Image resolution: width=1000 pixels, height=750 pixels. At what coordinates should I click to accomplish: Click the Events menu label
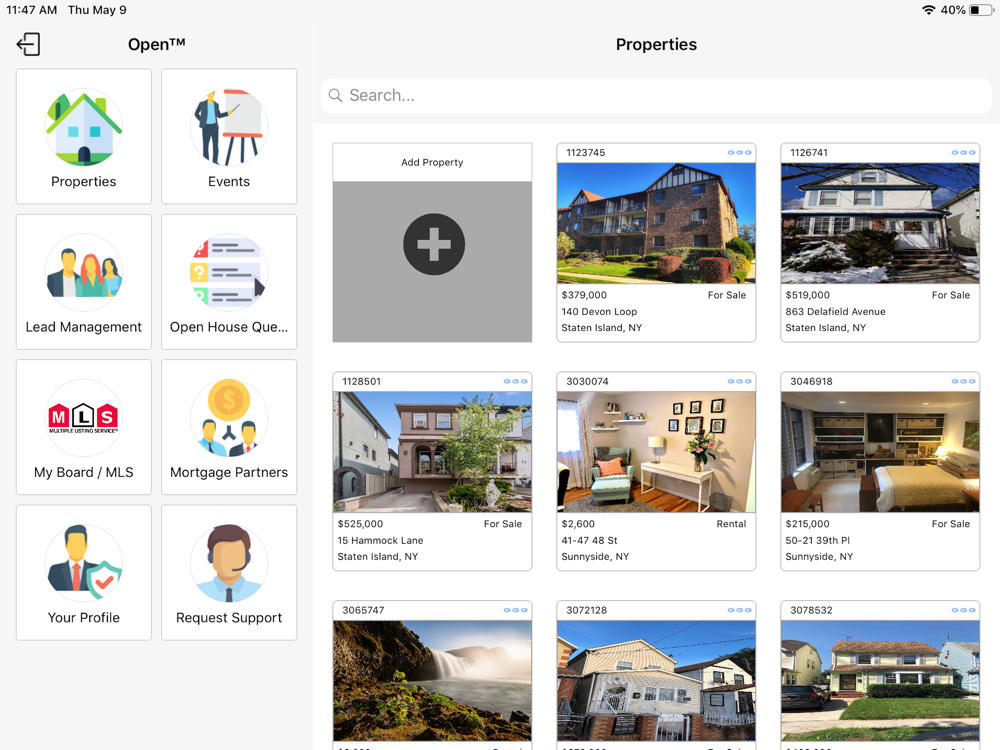click(x=229, y=182)
